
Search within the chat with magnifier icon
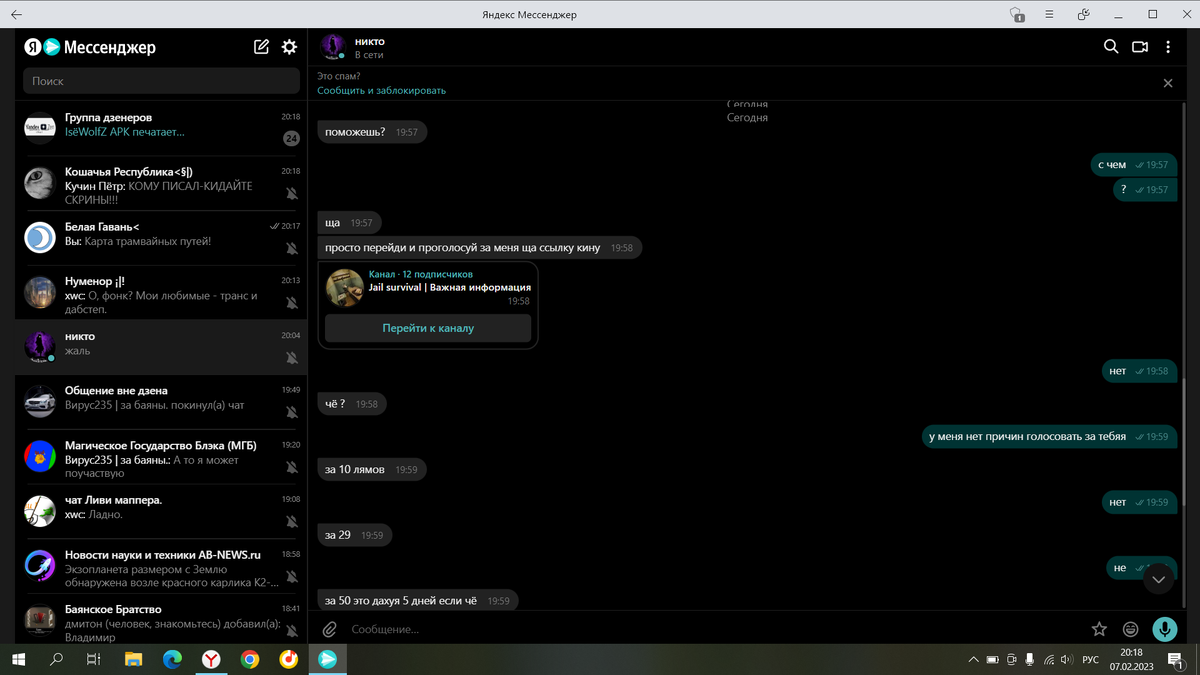point(1110,47)
